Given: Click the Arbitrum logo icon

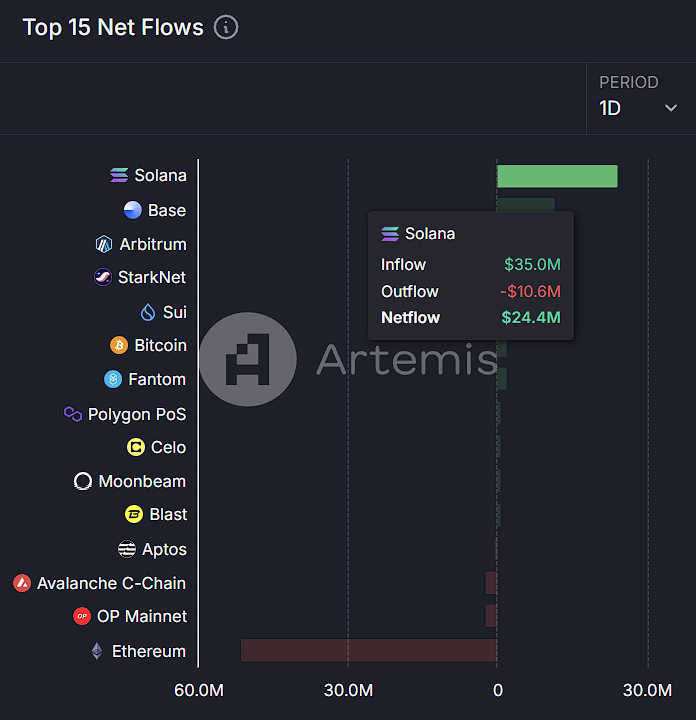Looking at the screenshot, I should [104, 244].
